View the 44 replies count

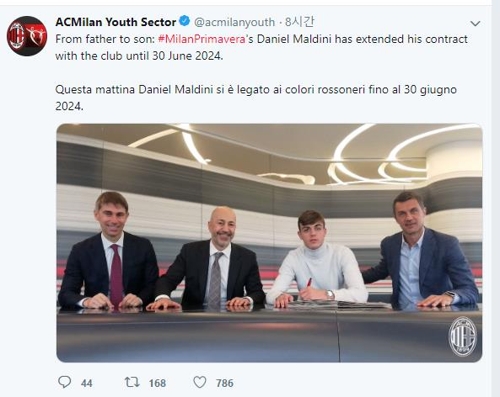point(86,383)
